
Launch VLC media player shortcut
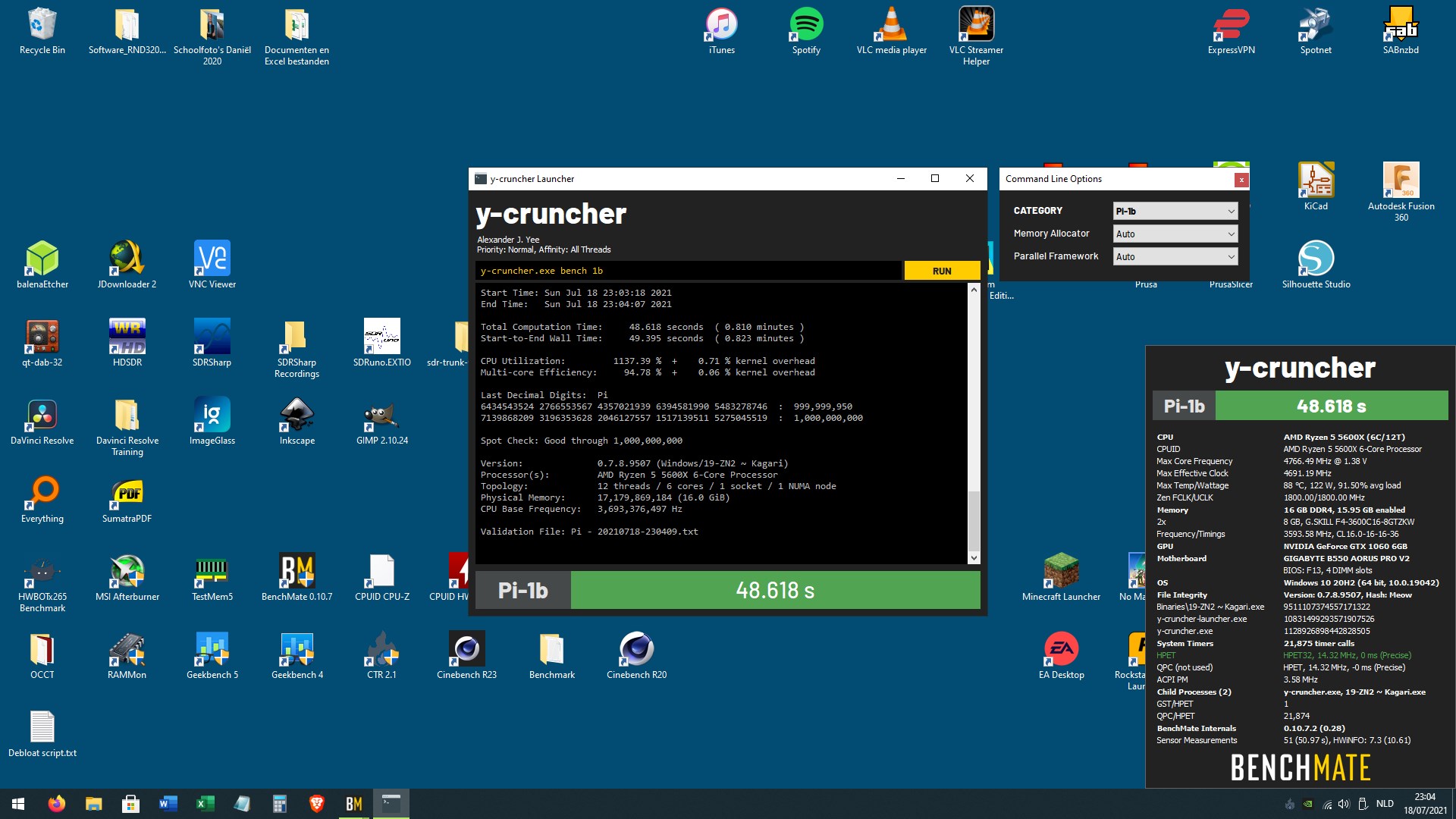(891, 32)
